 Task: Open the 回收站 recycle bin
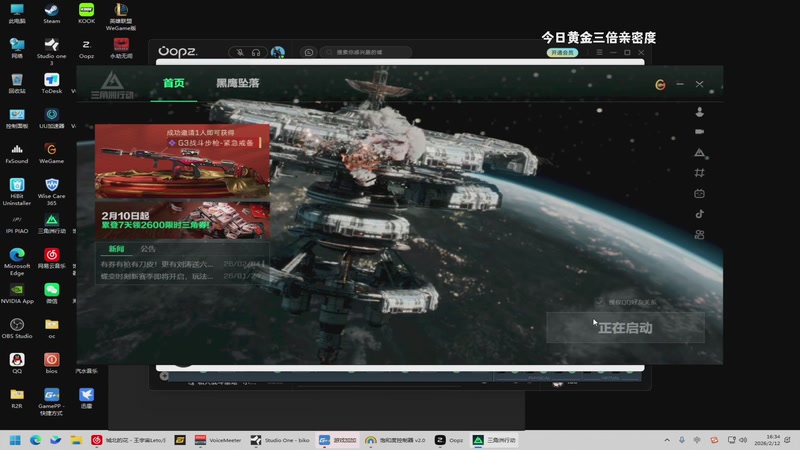point(17,84)
